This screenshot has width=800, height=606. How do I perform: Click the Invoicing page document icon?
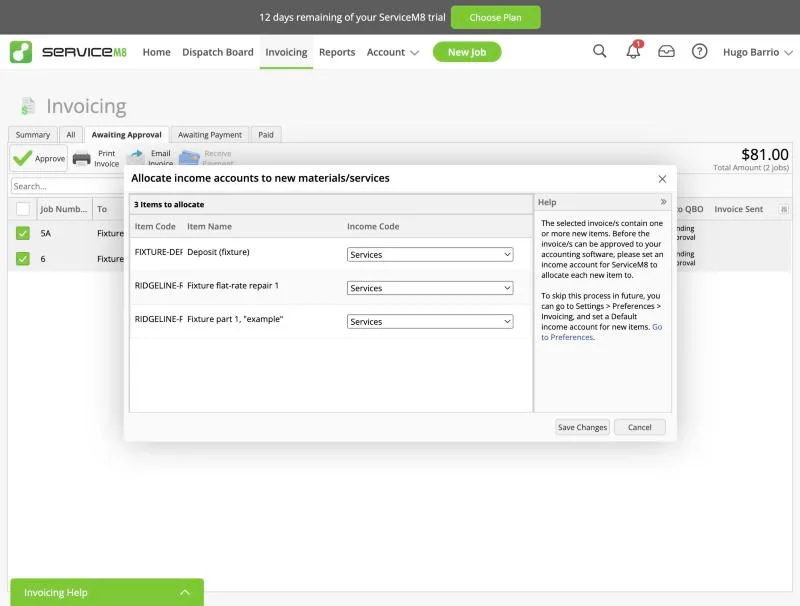[28, 106]
